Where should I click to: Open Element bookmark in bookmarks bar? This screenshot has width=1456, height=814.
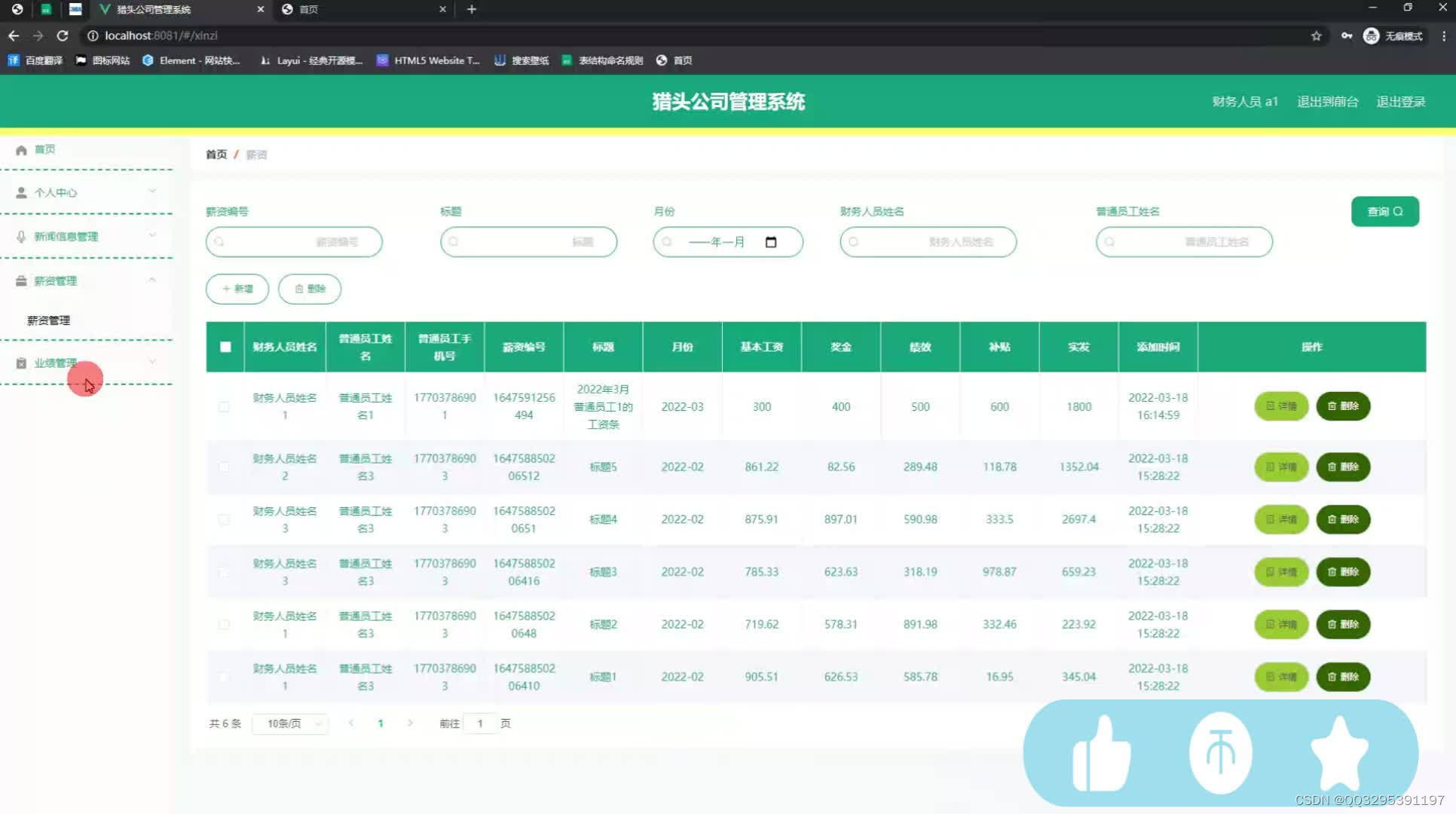[x=191, y=60]
